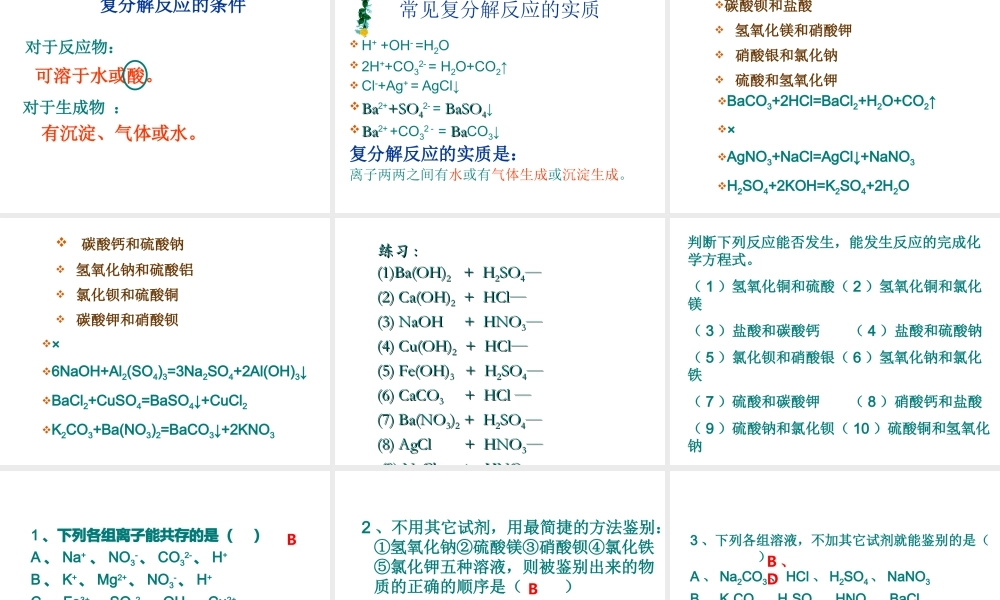Click exercise (2) Ca(OH)₂ + HCl
The width and height of the screenshot is (1000, 600).
[452, 298]
